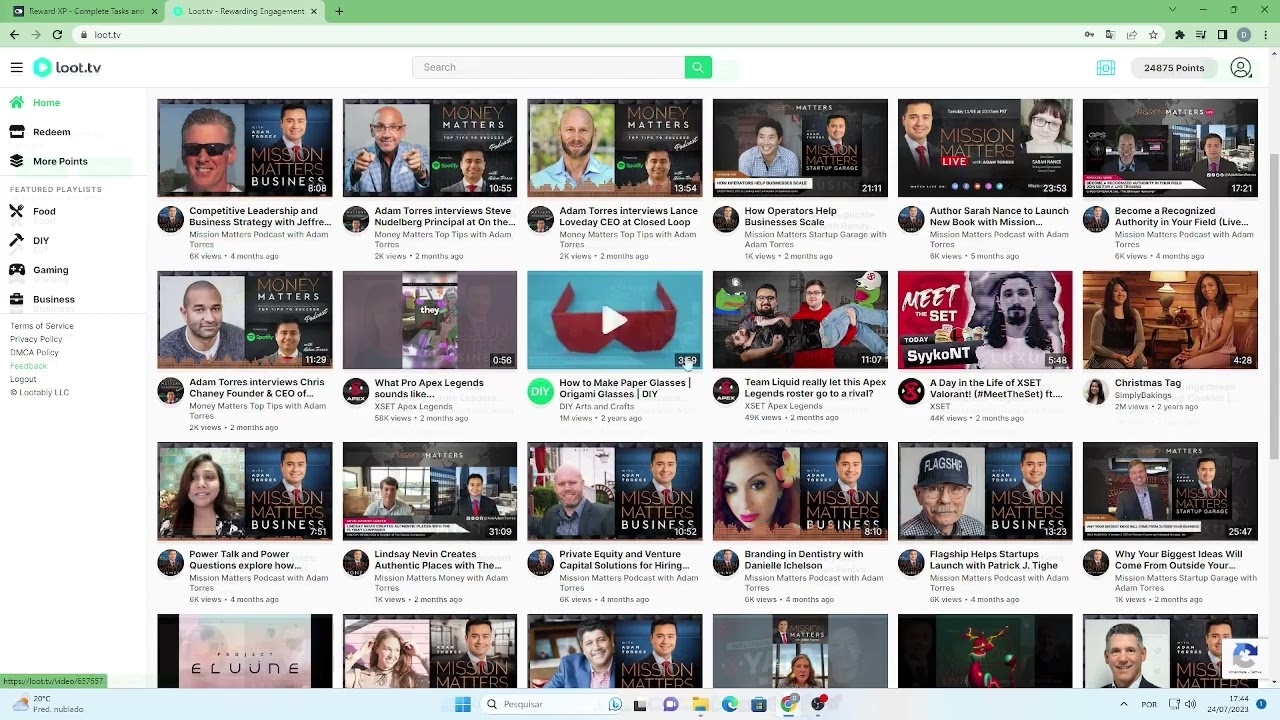Select More Points in sidebar menu
Screen dimensions: 1280x720
click(x=60, y=161)
